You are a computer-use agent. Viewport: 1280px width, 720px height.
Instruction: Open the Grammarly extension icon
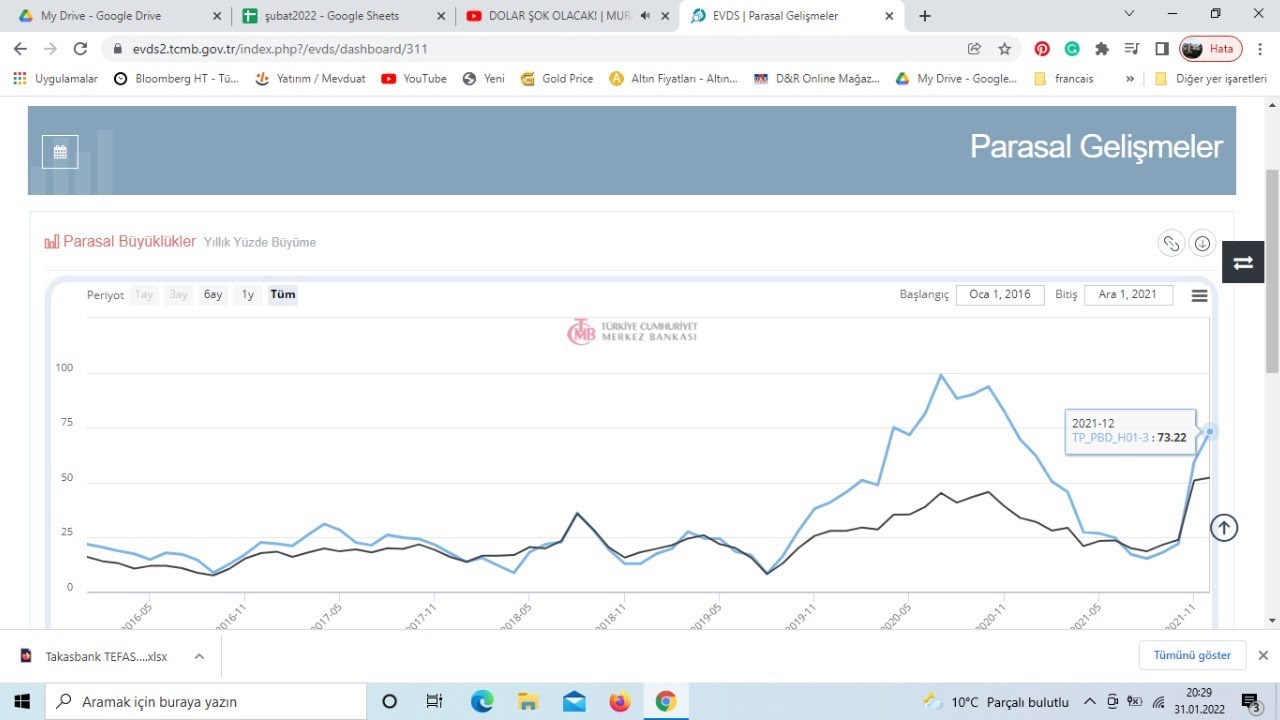[1072, 48]
